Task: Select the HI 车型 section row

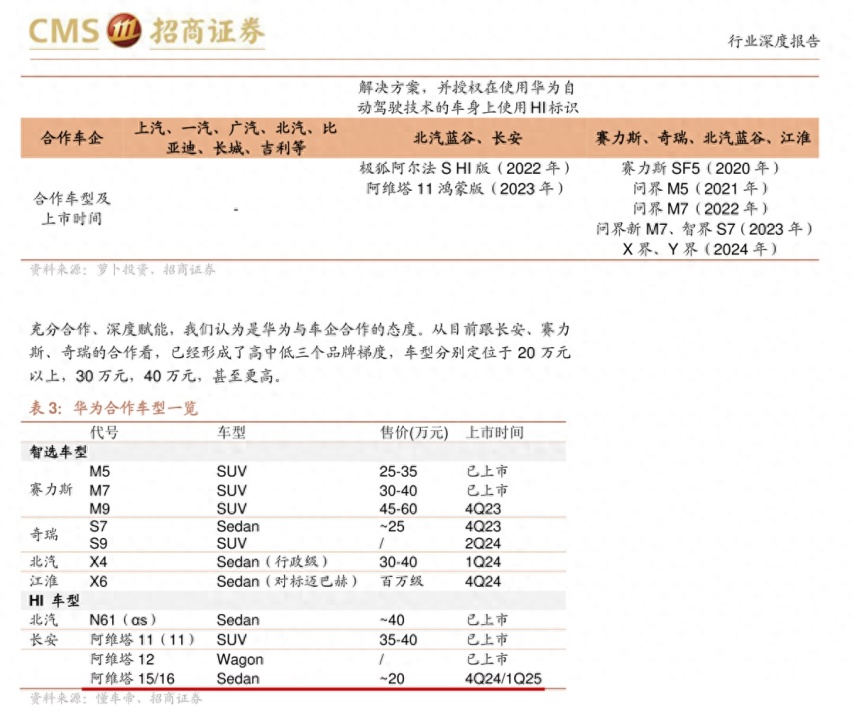Action: click(293, 600)
